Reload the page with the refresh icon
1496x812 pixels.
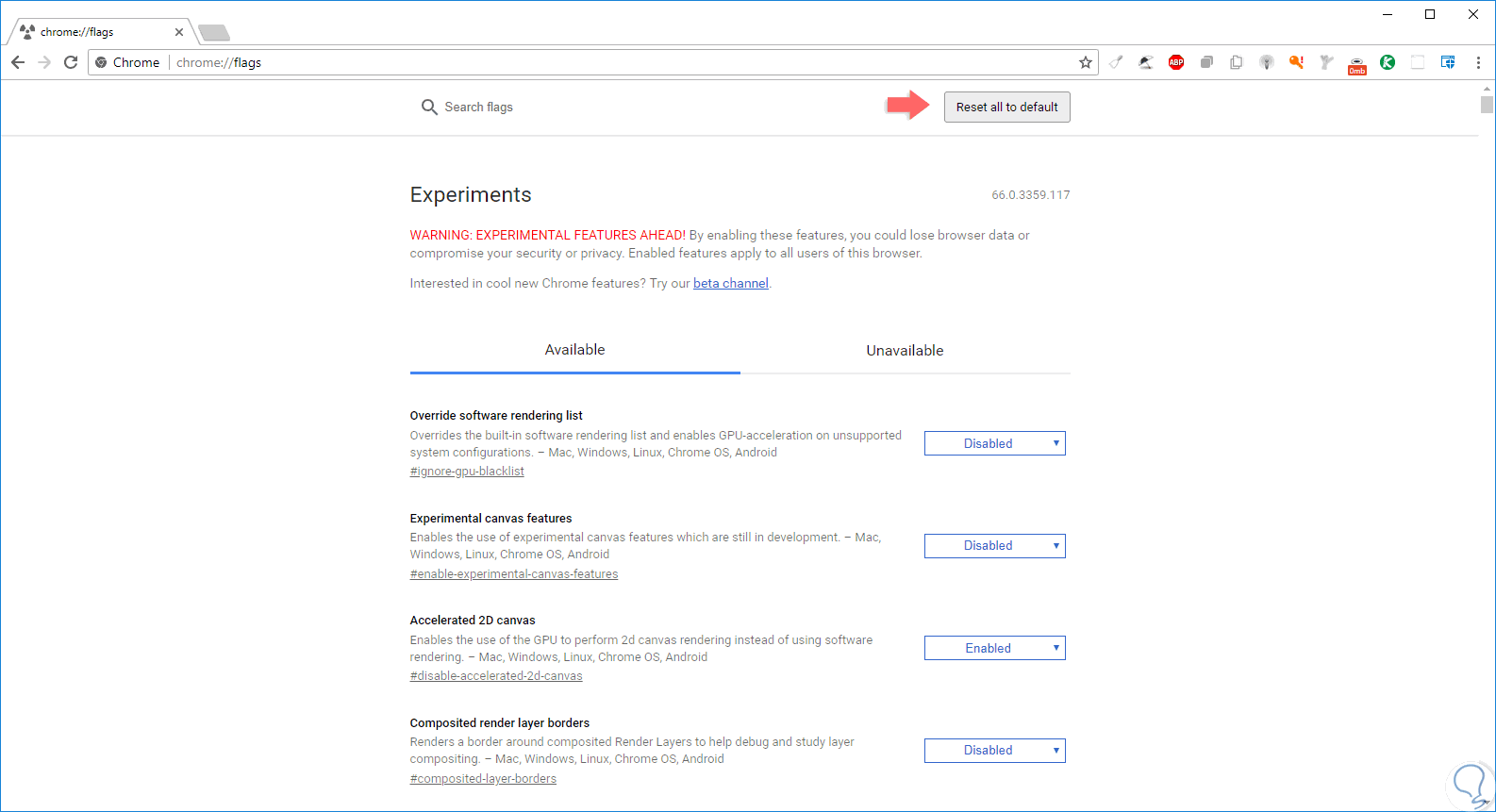pyautogui.click(x=71, y=62)
